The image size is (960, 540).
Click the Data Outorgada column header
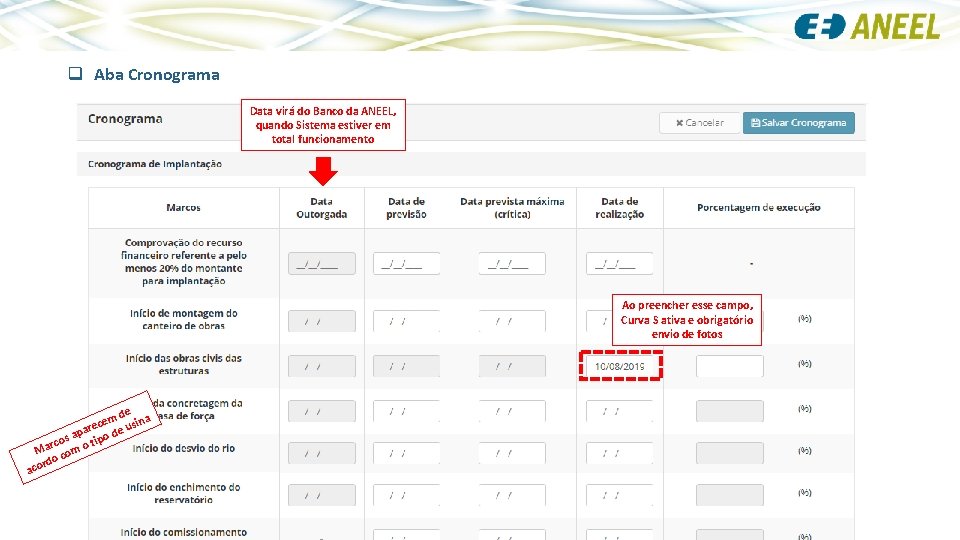pos(321,208)
